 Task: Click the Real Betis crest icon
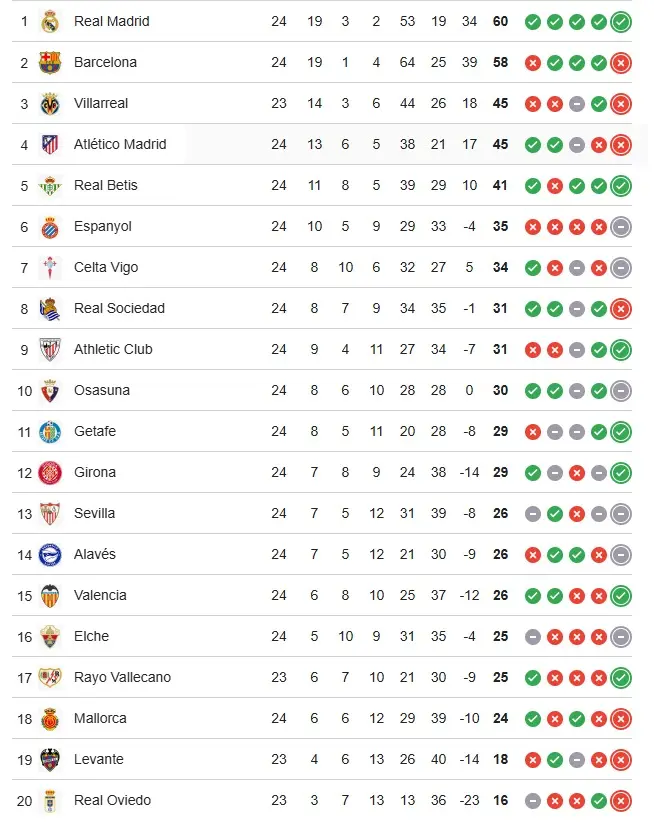click(x=50, y=185)
